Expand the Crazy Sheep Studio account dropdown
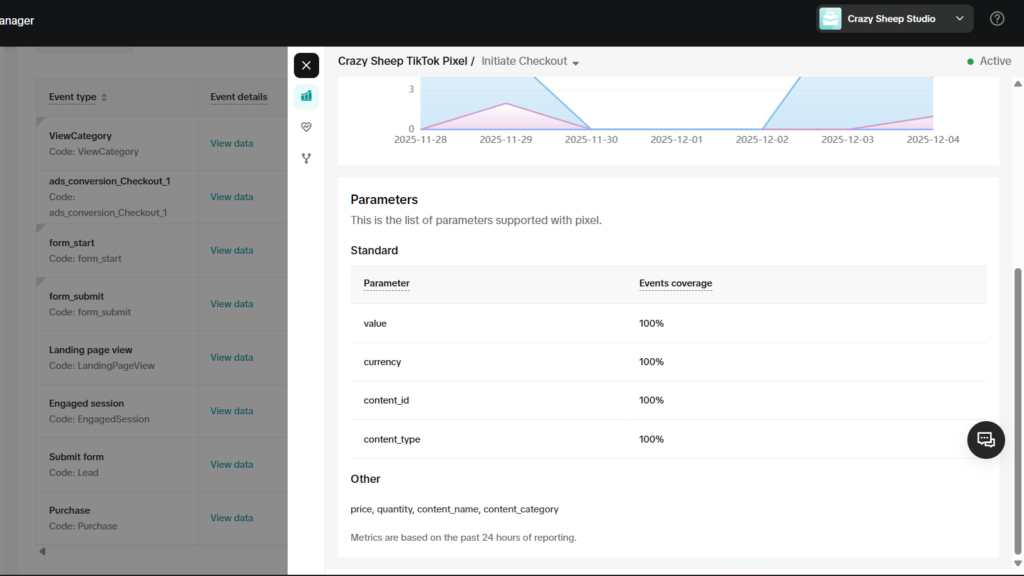The image size is (1024, 576). click(x=960, y=19)
